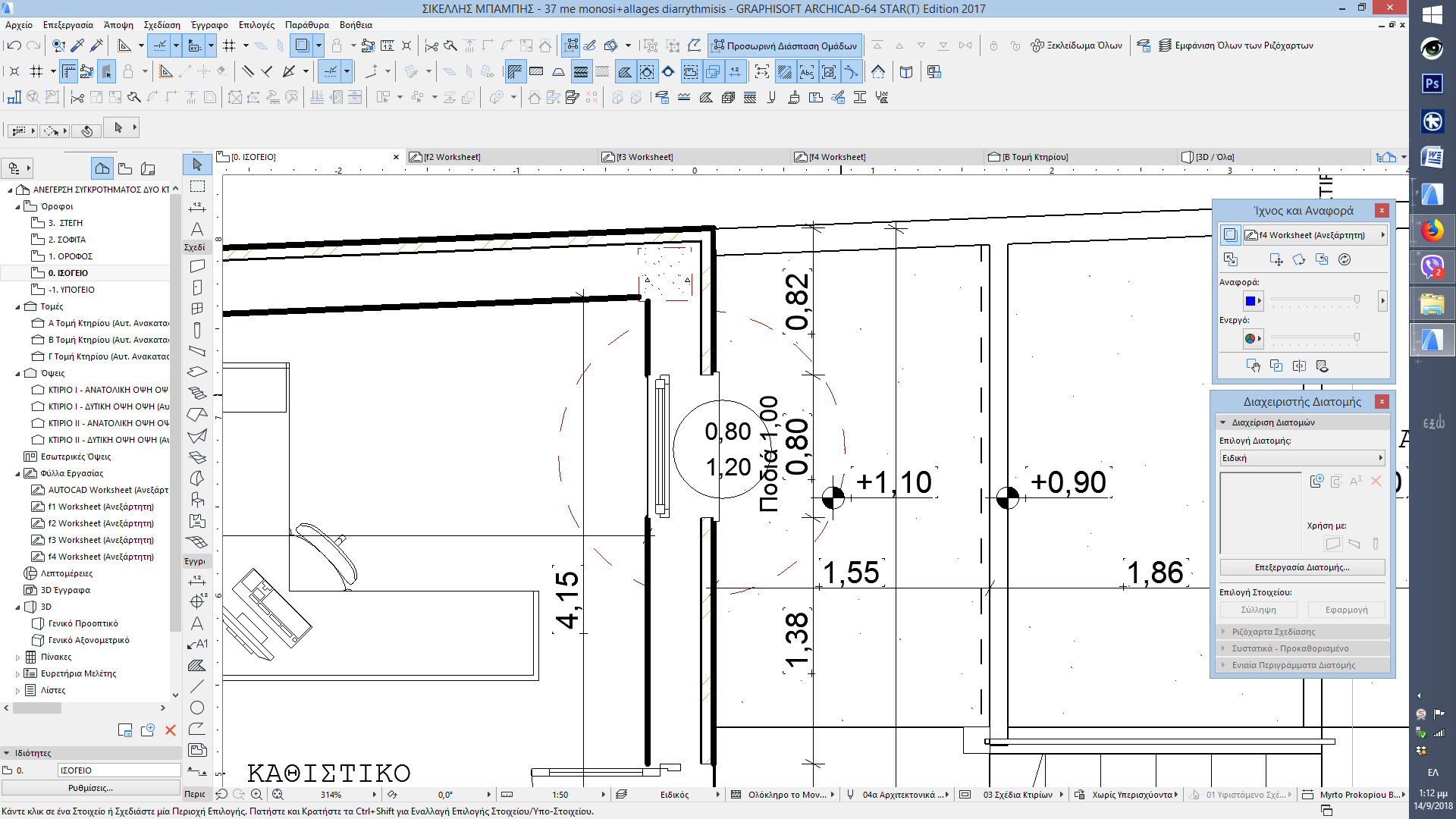Click the blue Reference color swatch
Image resolution: width=1456 pixels, height=819 pixels.
(x=1250, y=301)
